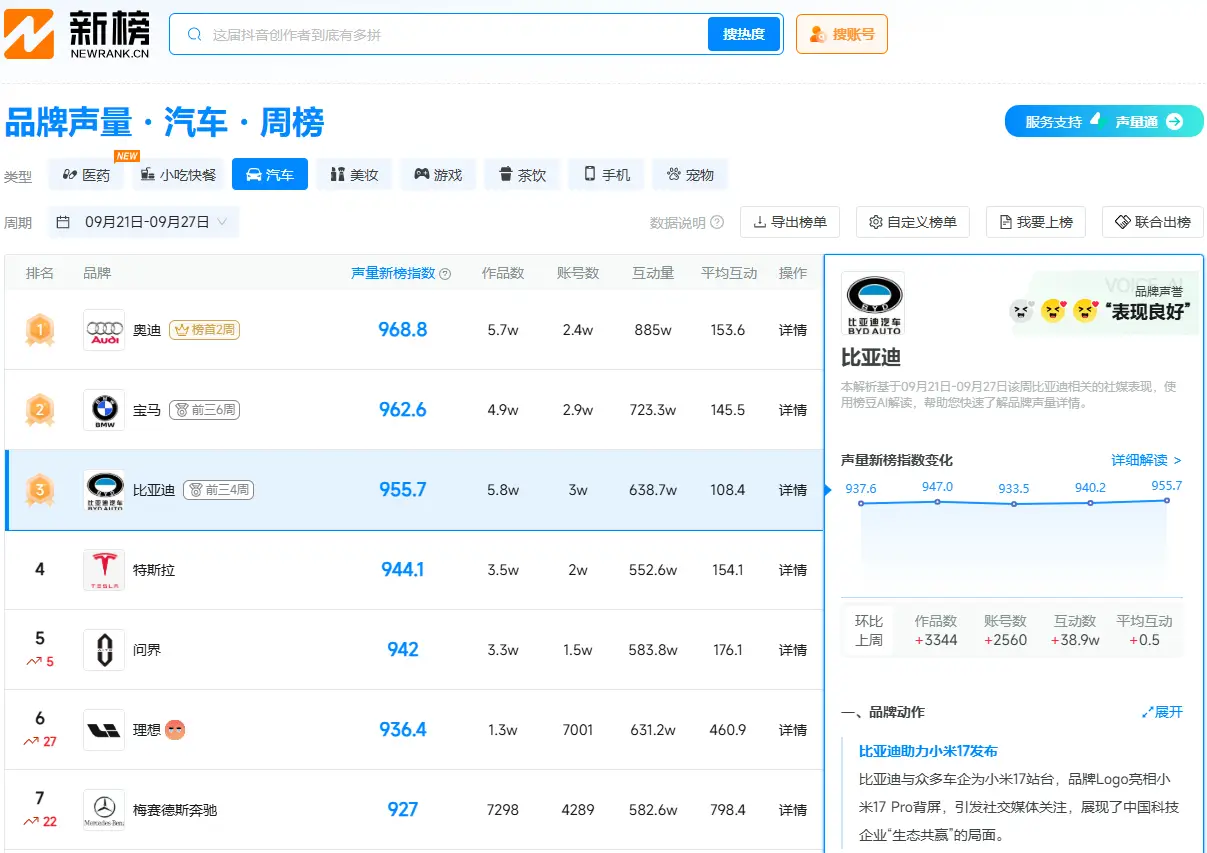Switch to the 美妆 category tab
Screen dimensions: 1207x853
tap(354, 175)
